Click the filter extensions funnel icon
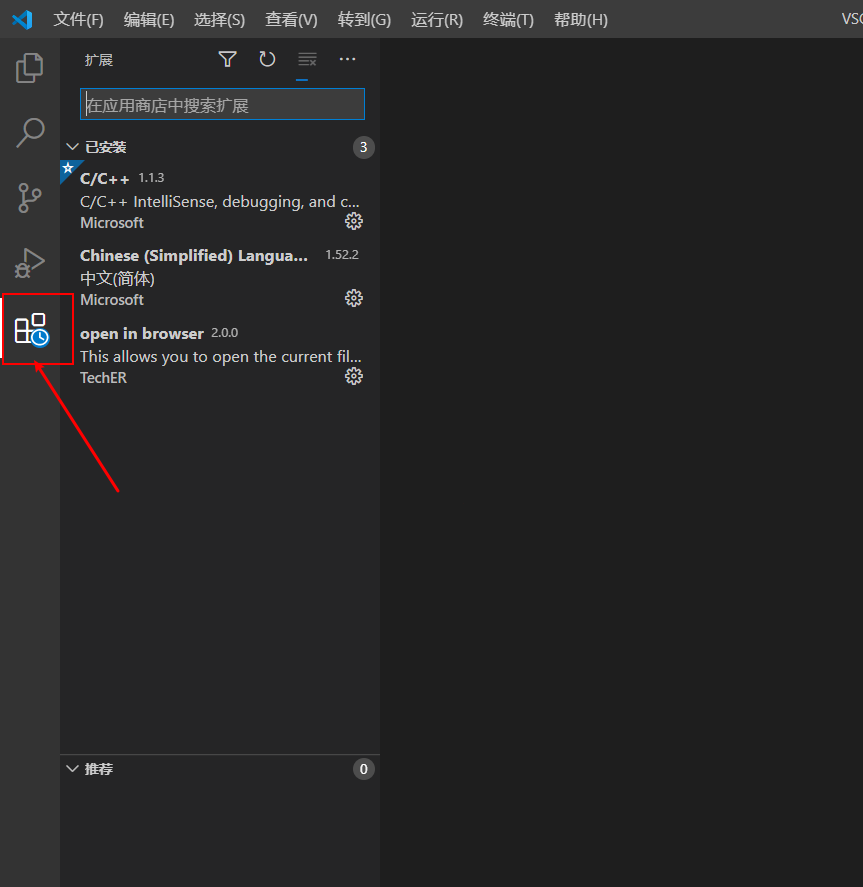This screenshot has width=863, height=887. (227, 59)
